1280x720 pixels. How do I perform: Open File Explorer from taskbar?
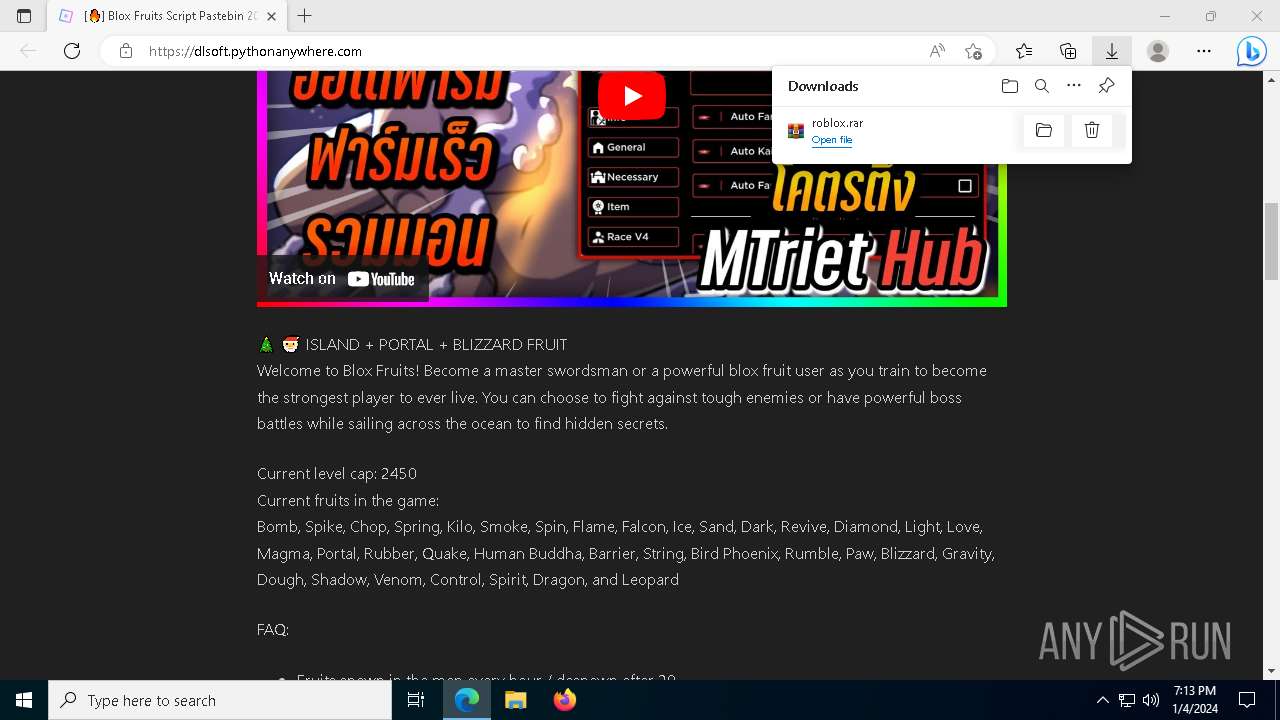(x=515, y=700)
